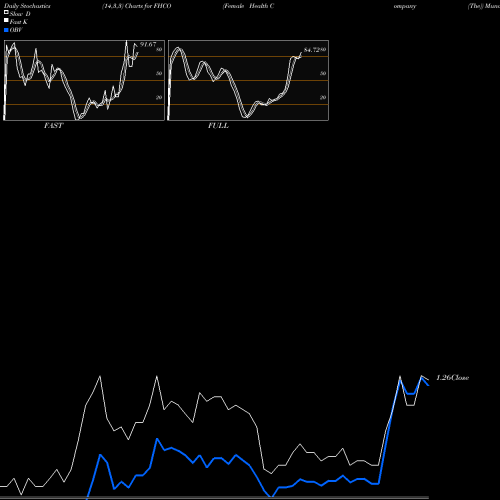Click the FAST chart label

click(53, 126)
